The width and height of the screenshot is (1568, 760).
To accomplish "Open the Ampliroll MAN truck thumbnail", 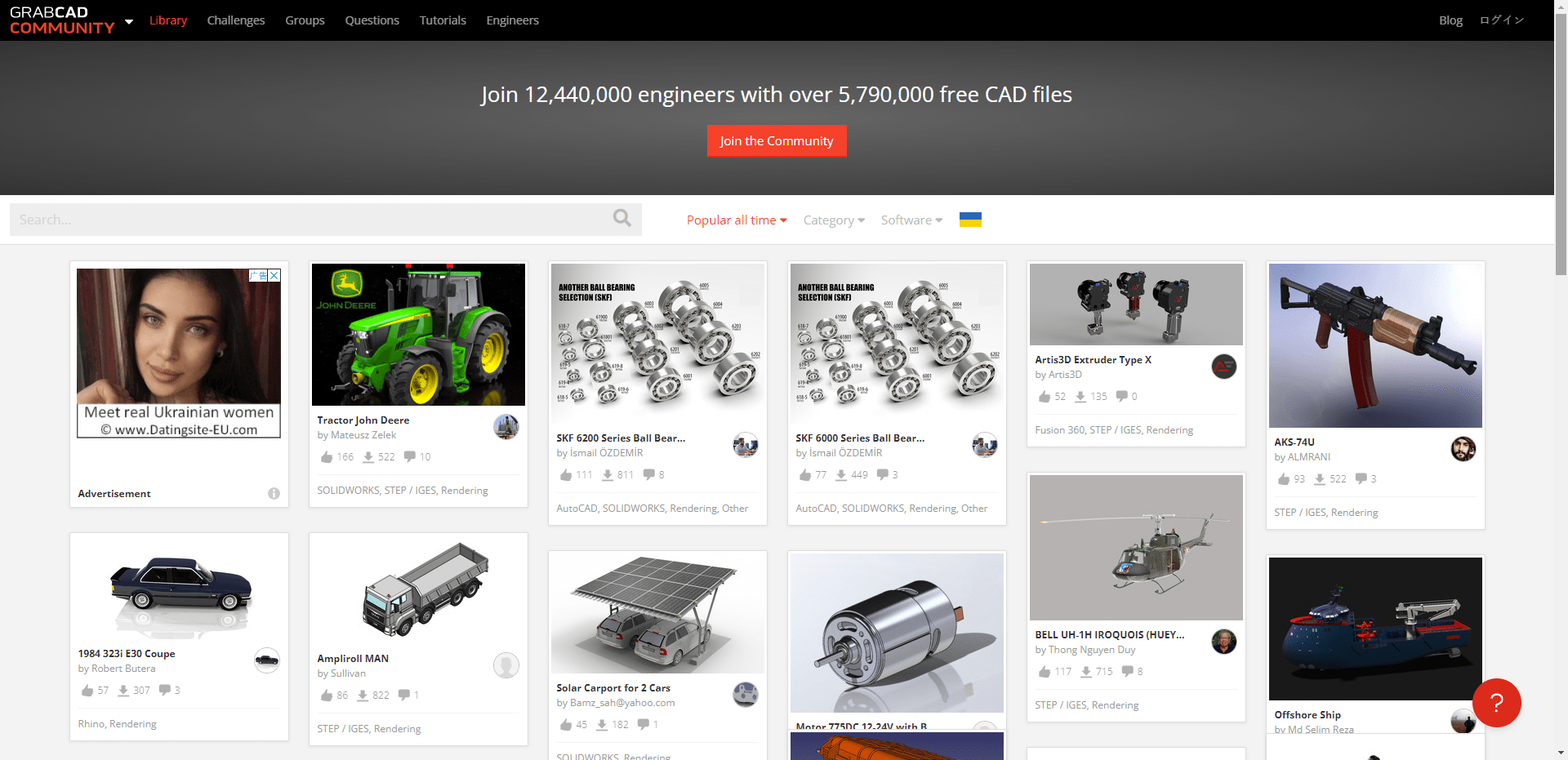I will point(418,590).
